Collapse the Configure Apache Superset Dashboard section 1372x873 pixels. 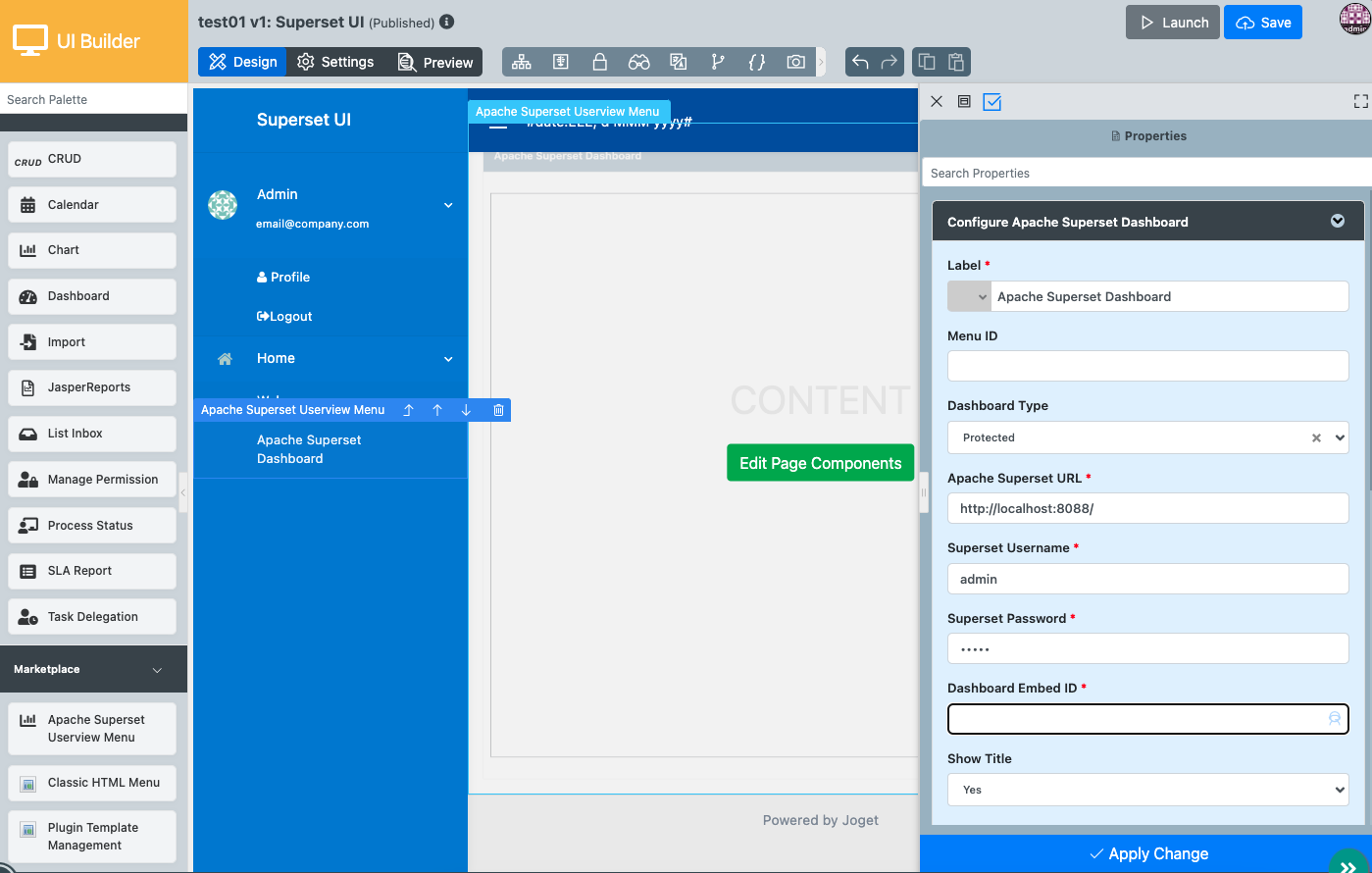click(1338, 222)
